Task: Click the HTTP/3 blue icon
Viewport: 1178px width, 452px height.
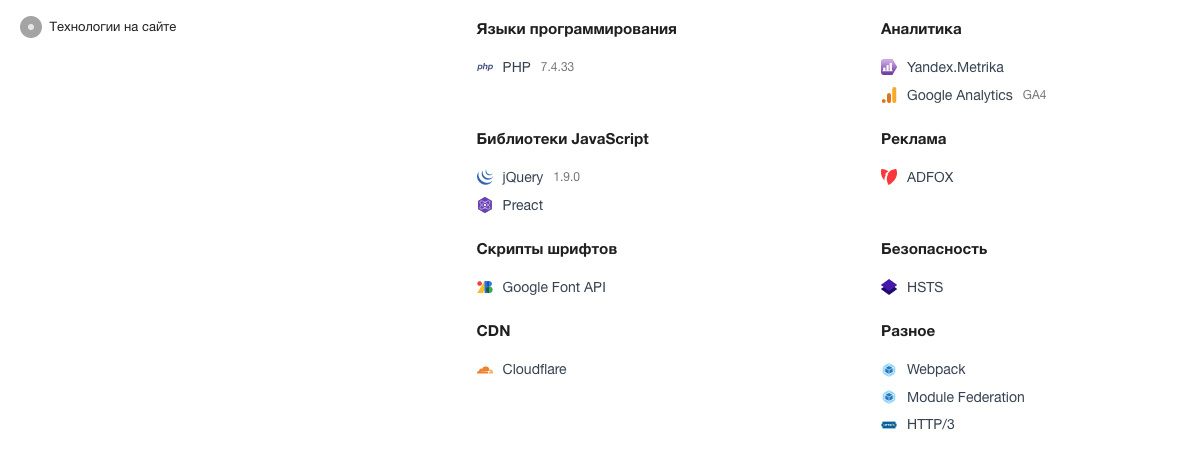Action: [x=889, y=425]
